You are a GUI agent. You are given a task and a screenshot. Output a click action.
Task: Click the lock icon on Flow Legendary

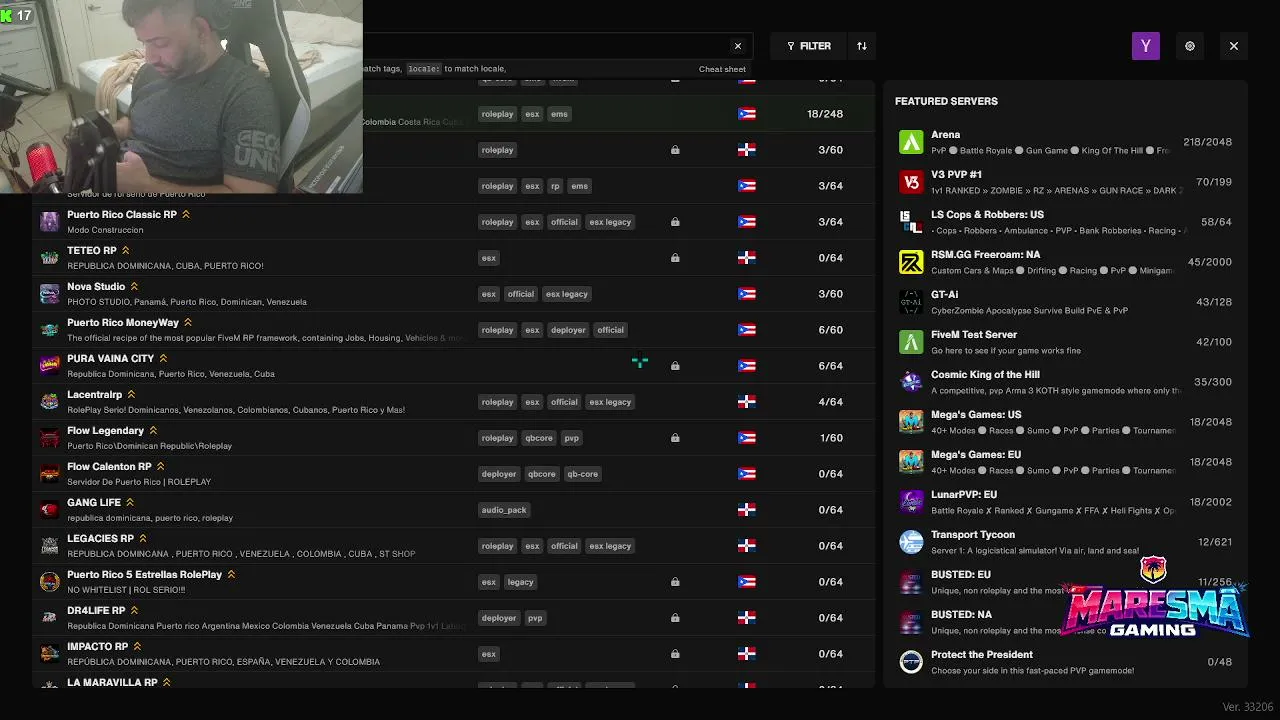pos(675,438)
